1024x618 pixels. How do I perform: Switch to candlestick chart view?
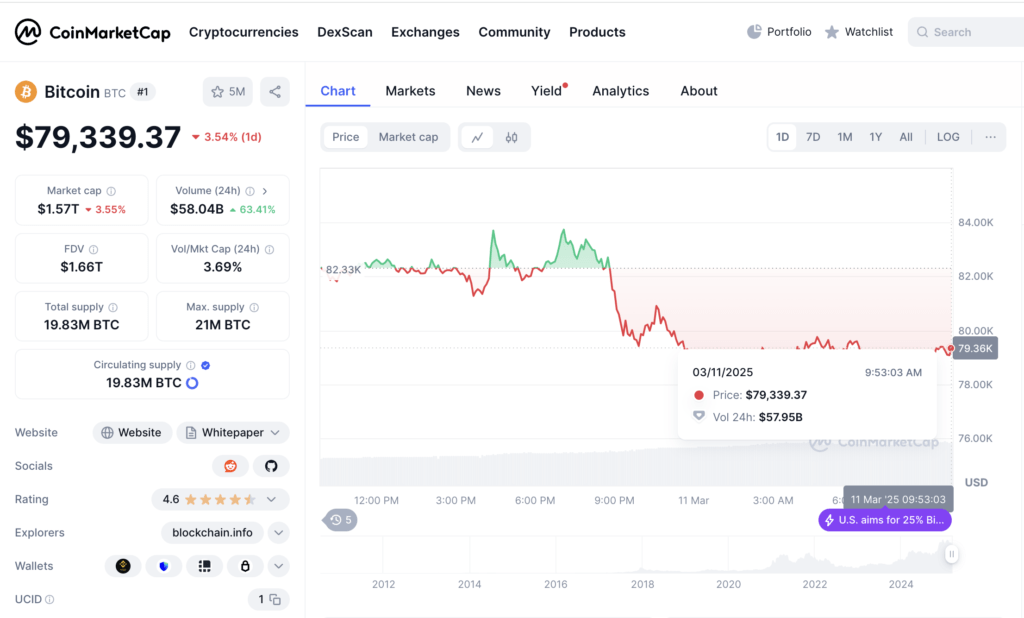coord(511,137)
